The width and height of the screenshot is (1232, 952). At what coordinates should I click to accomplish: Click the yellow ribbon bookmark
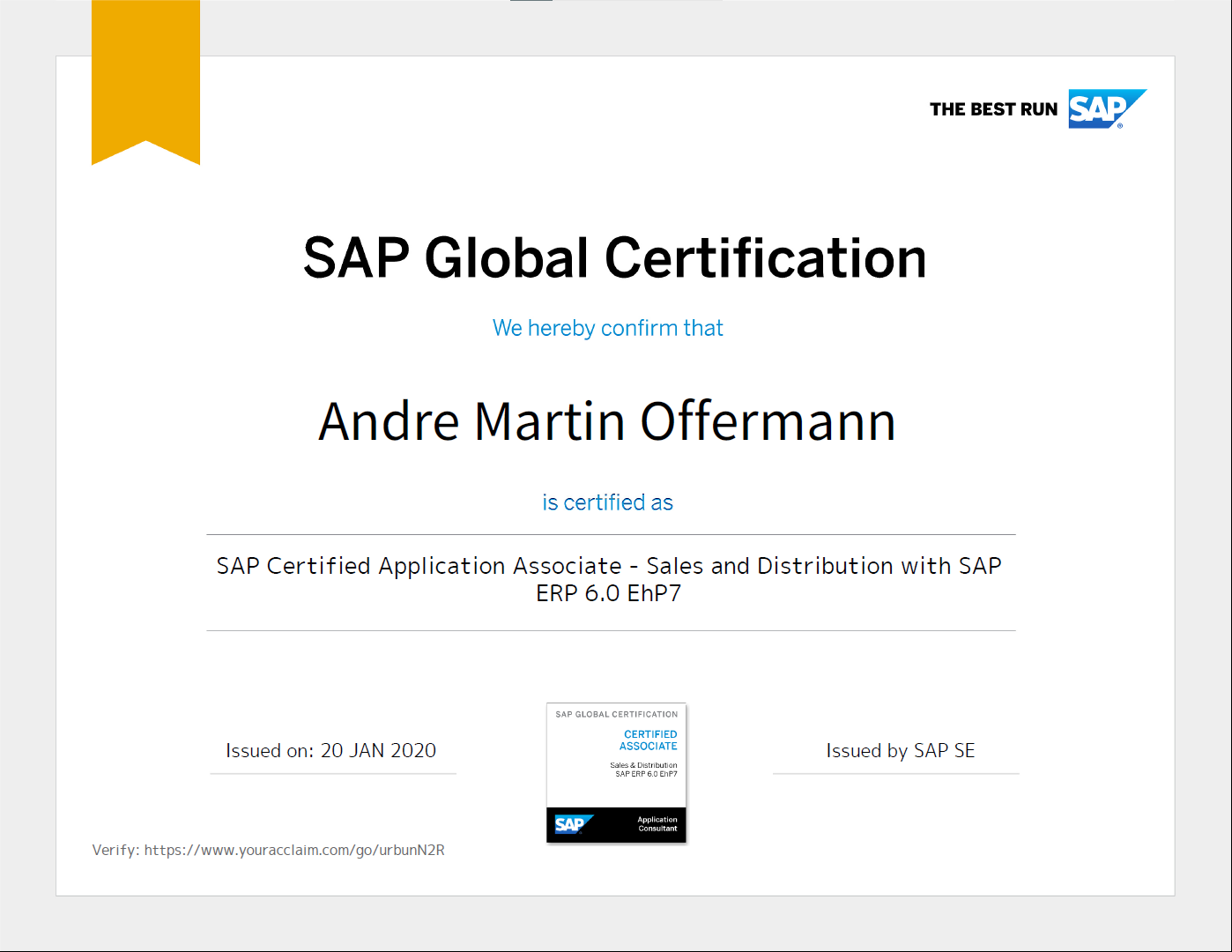(145, 79)
